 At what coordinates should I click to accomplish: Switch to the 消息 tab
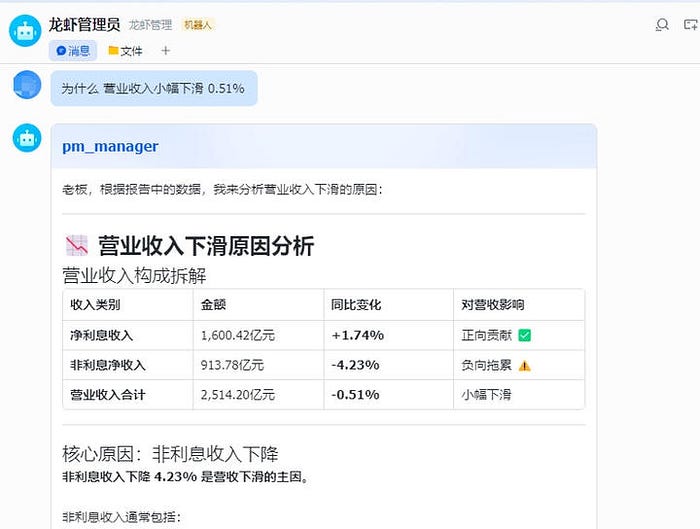73,51
